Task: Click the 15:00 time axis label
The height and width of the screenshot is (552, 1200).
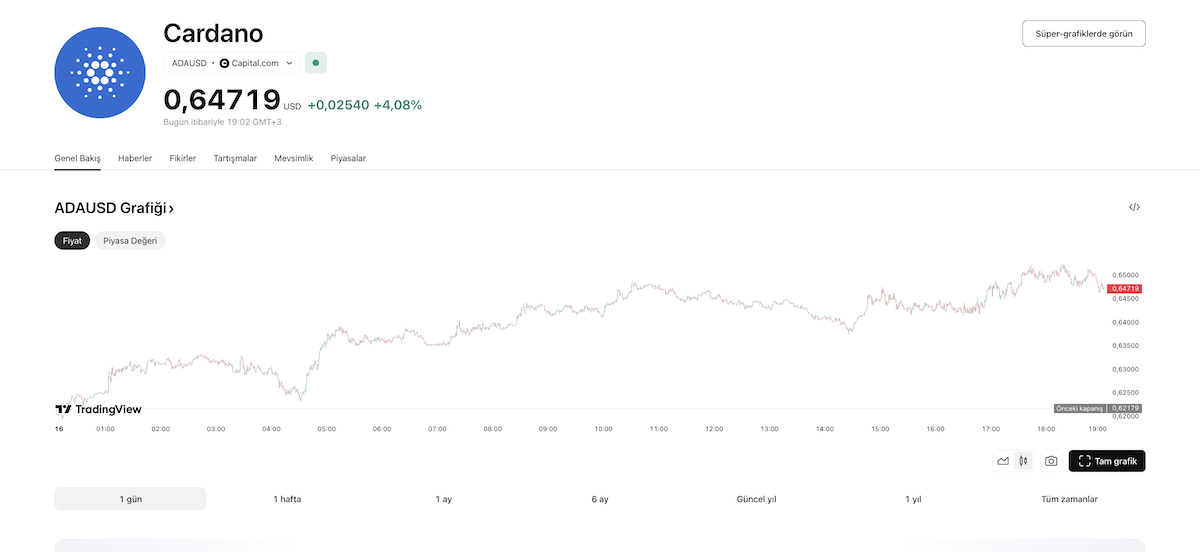Action: coord(880,429)
